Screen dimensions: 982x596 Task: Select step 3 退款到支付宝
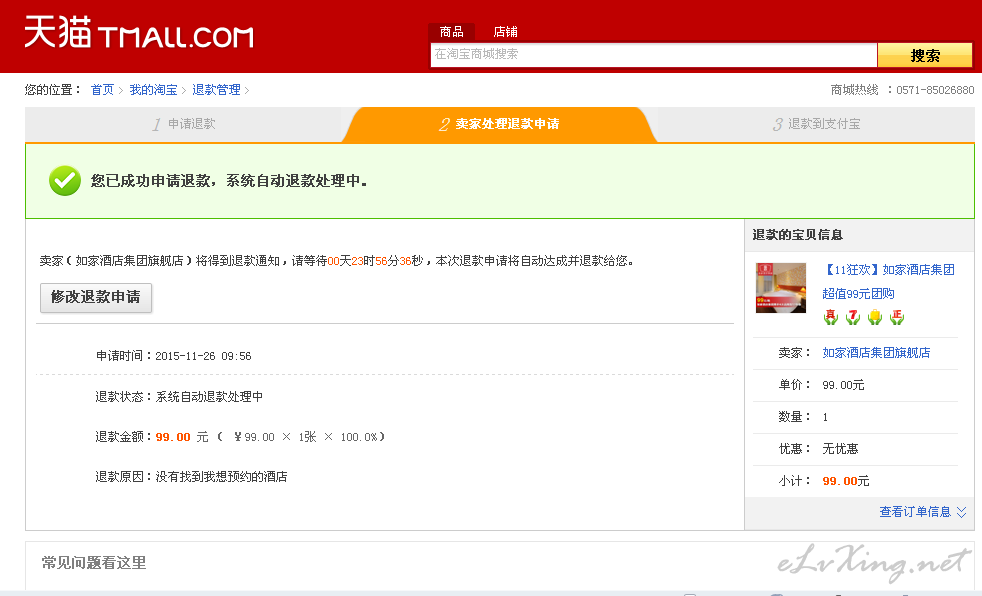point(816,124)
